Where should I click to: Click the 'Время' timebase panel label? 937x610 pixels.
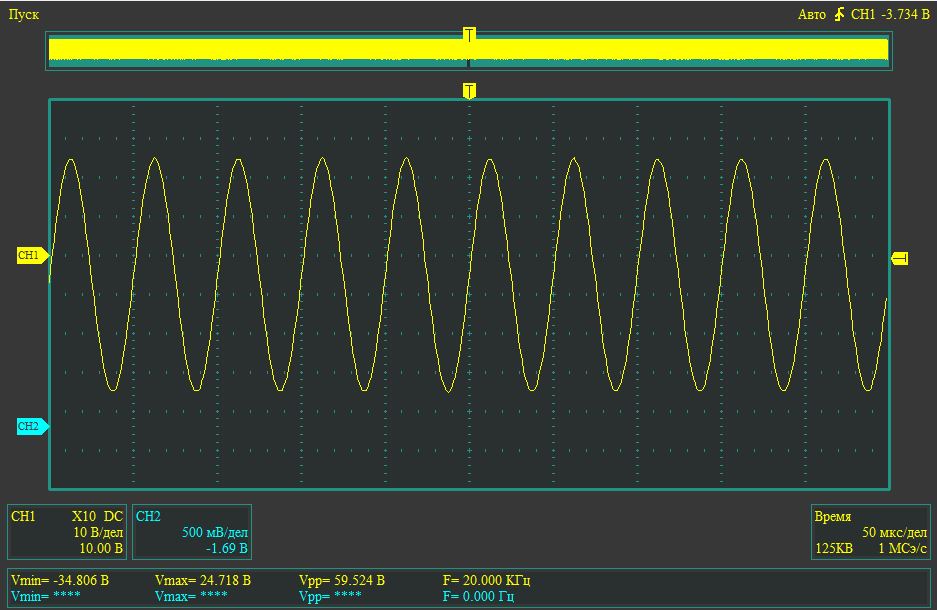click(832, 517)
